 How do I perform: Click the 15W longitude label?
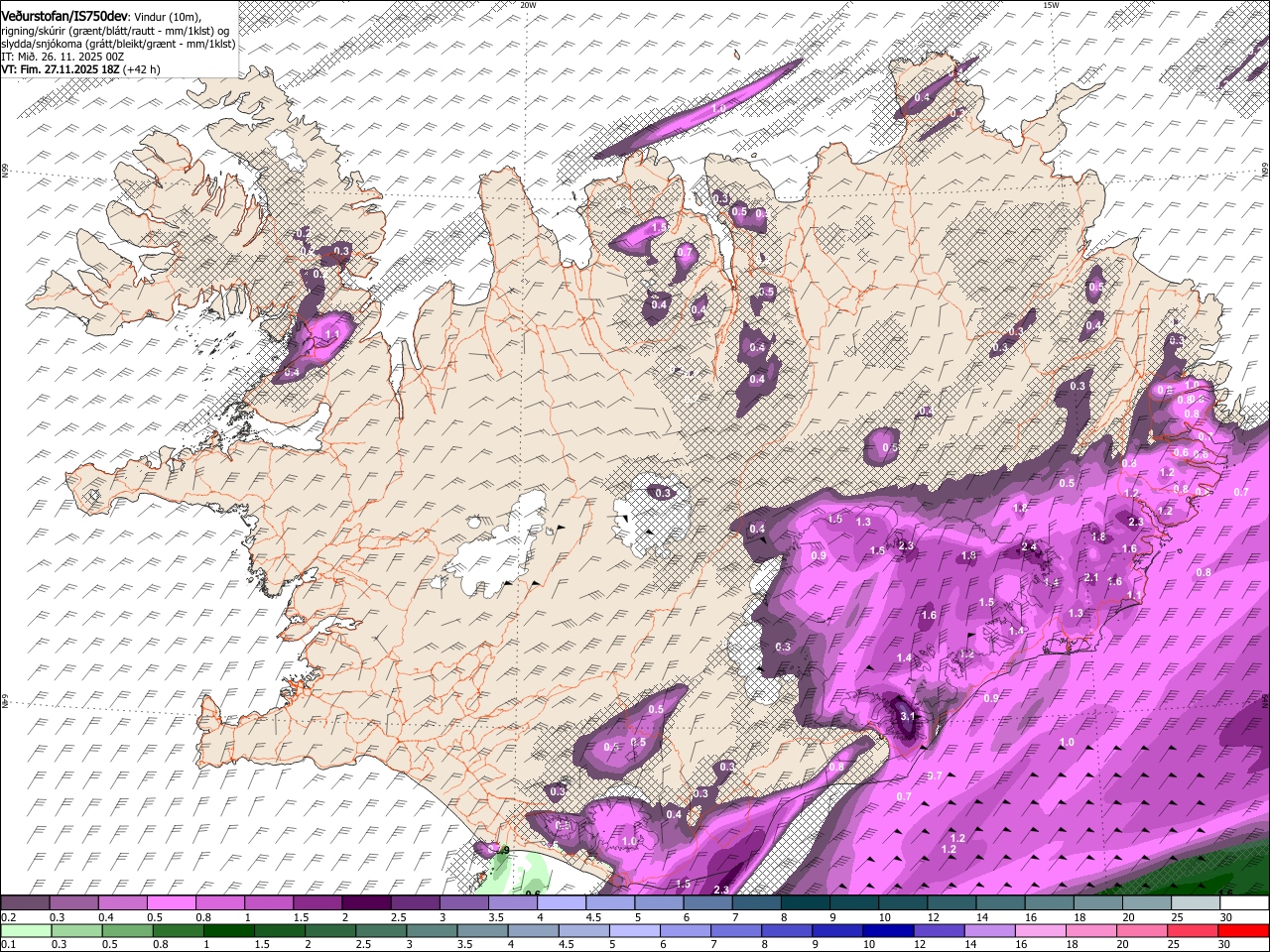coord(1051,5)
